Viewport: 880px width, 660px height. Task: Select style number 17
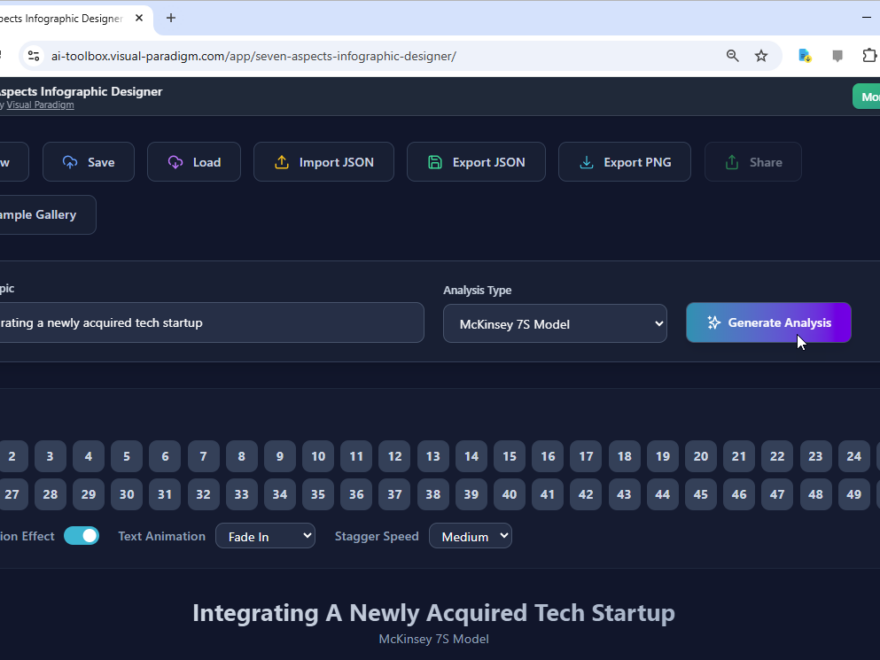click(x=586, y=456)
